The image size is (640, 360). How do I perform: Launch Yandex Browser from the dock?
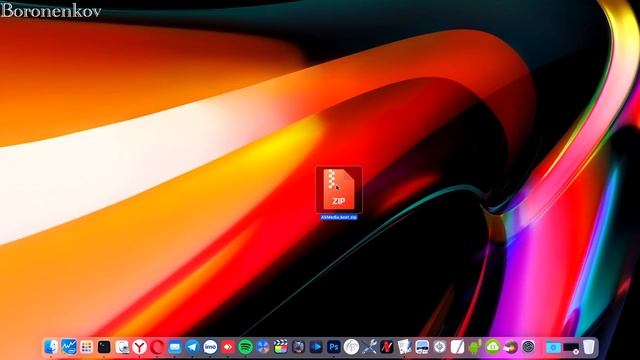coord(139,347)
